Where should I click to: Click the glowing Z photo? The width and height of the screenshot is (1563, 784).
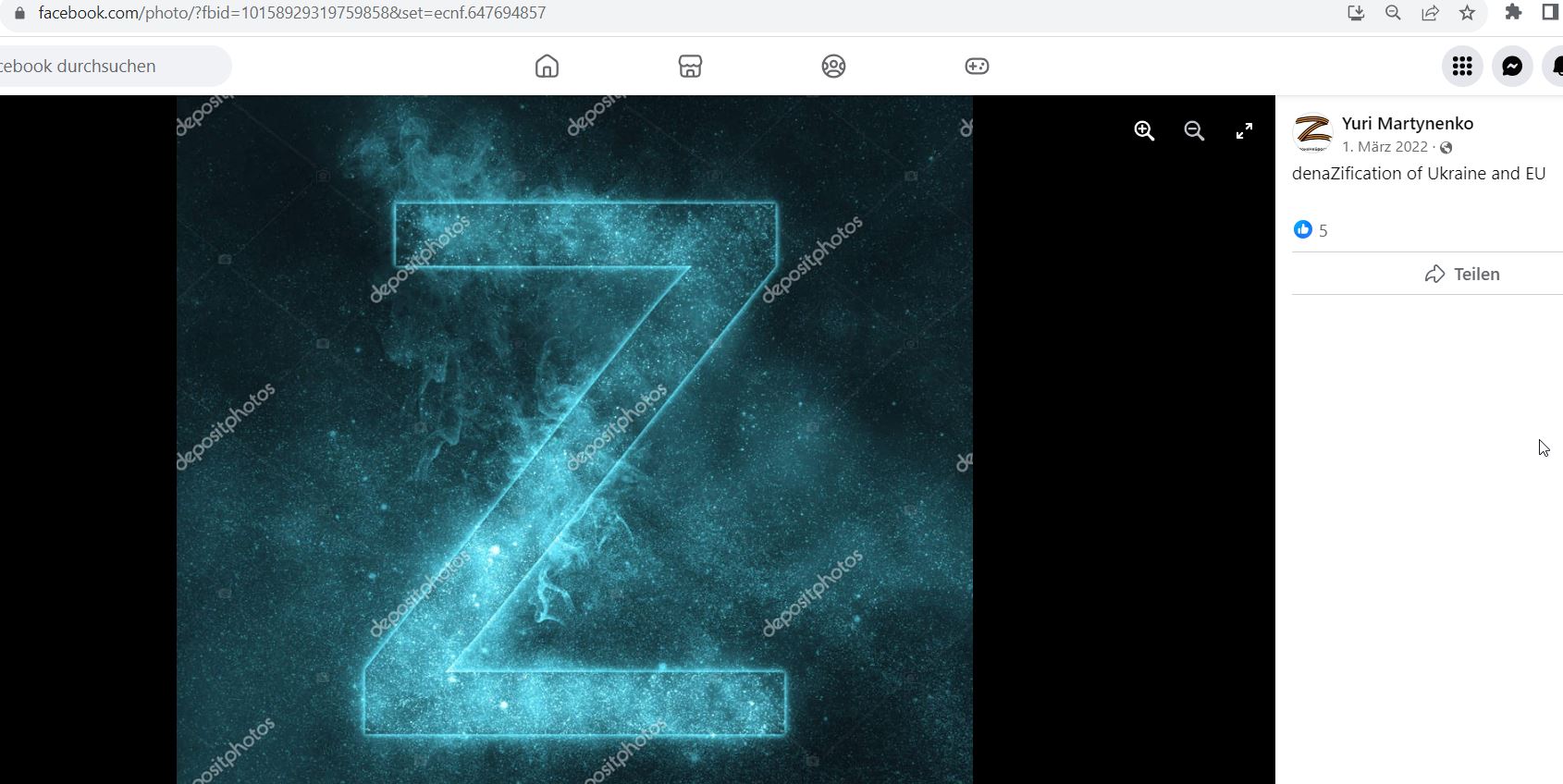574,439
